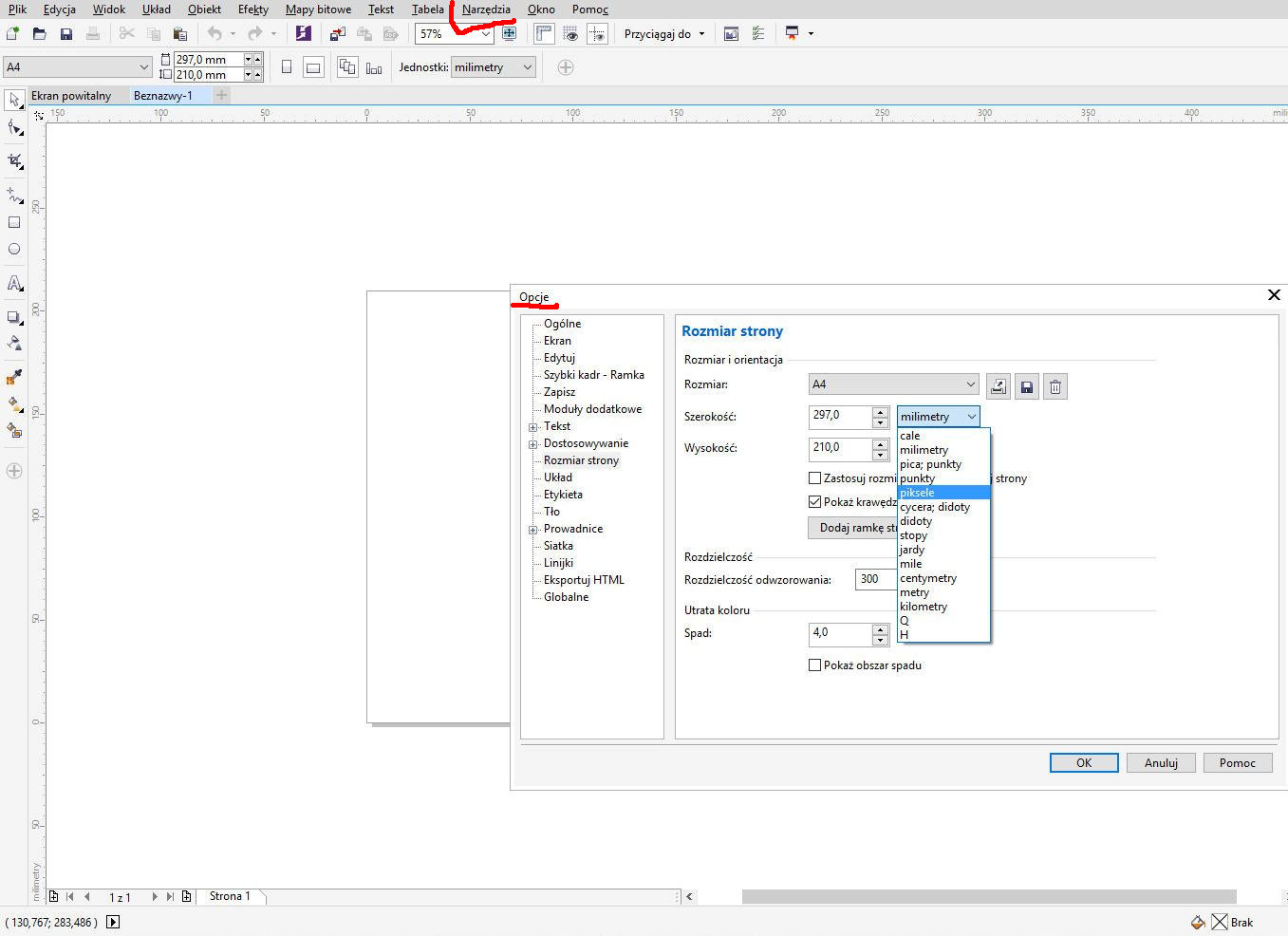Click the Save icon in toolbar
Image resolution: width=1288 pixels, height=936 pixels.
click(x=66, y=34)
